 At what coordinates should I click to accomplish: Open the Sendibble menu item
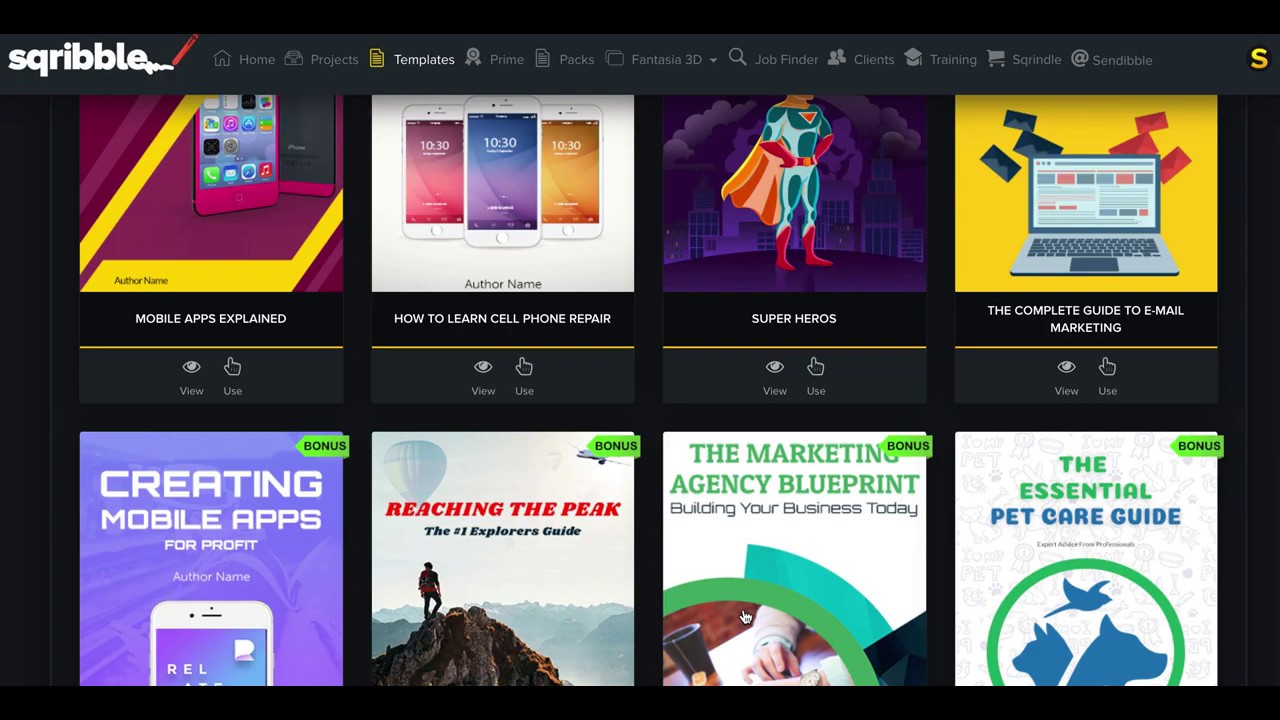point(1122,60)
